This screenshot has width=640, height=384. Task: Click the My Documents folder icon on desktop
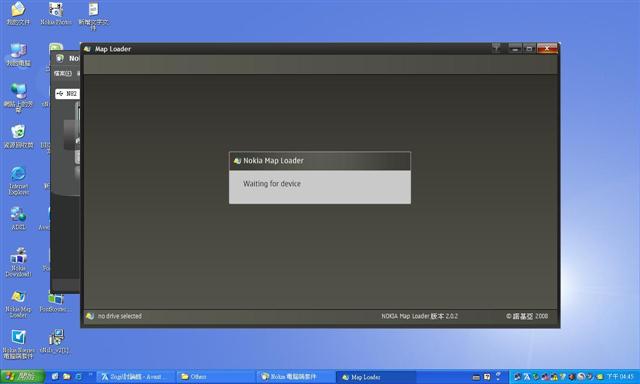[x=18, y=13]
